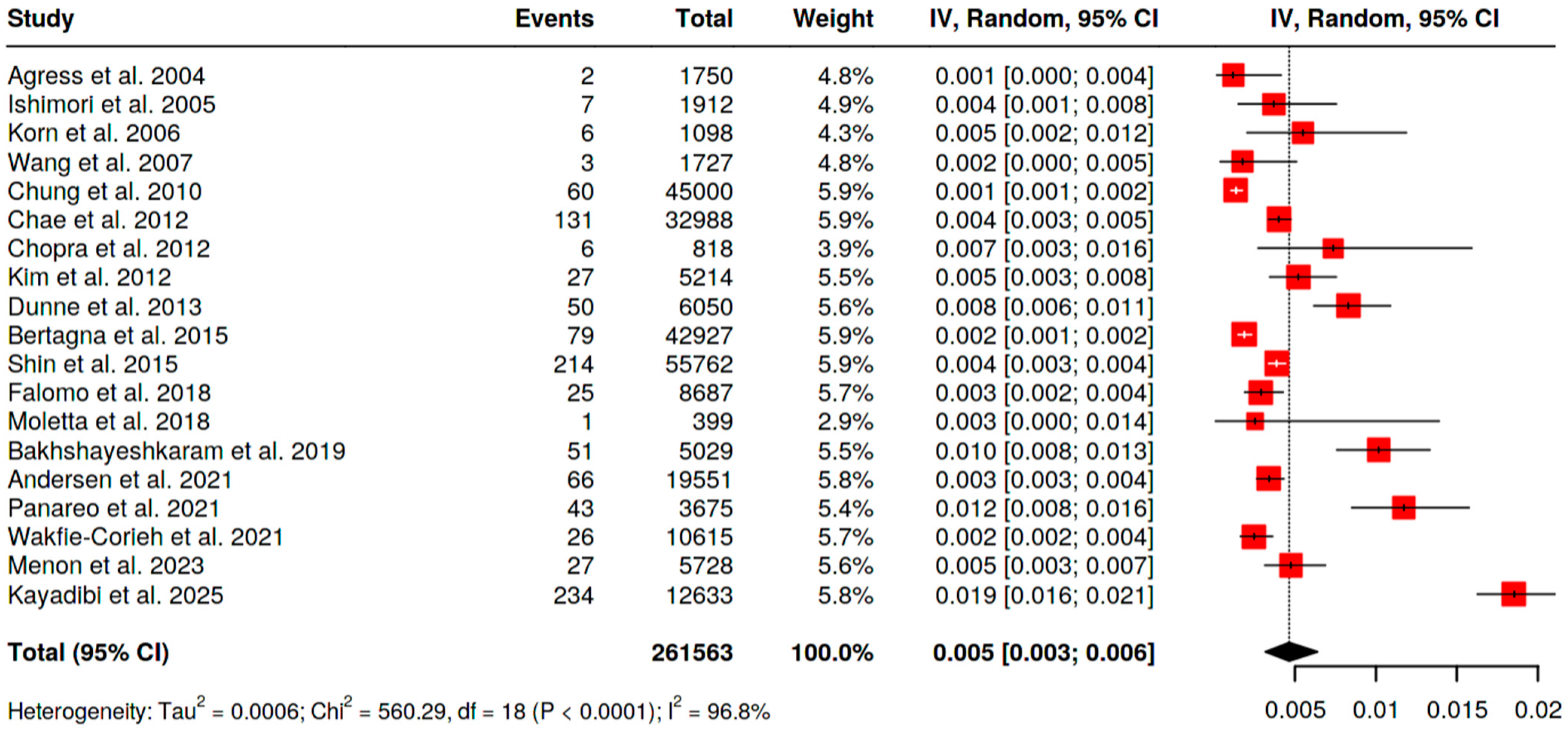Click the red marker for Agress et al. 2004

coord(1233,75)
